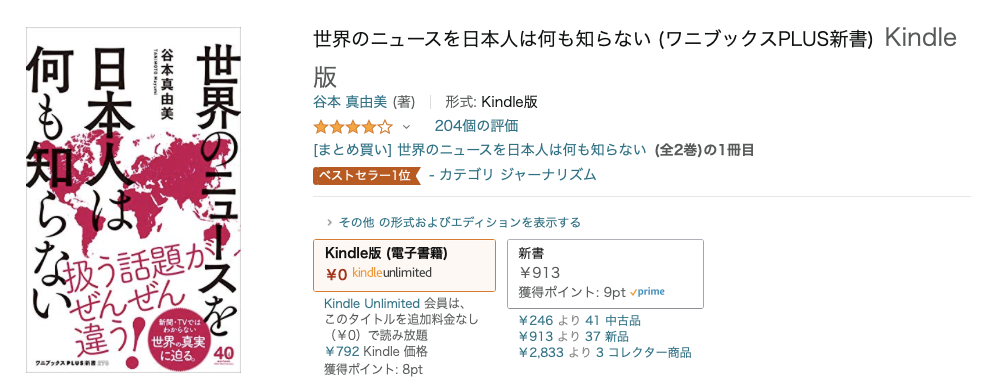Screen dimensions: 988x389
Task: Open the rating breakdown dropdown arrow
Action: point(406,127)
